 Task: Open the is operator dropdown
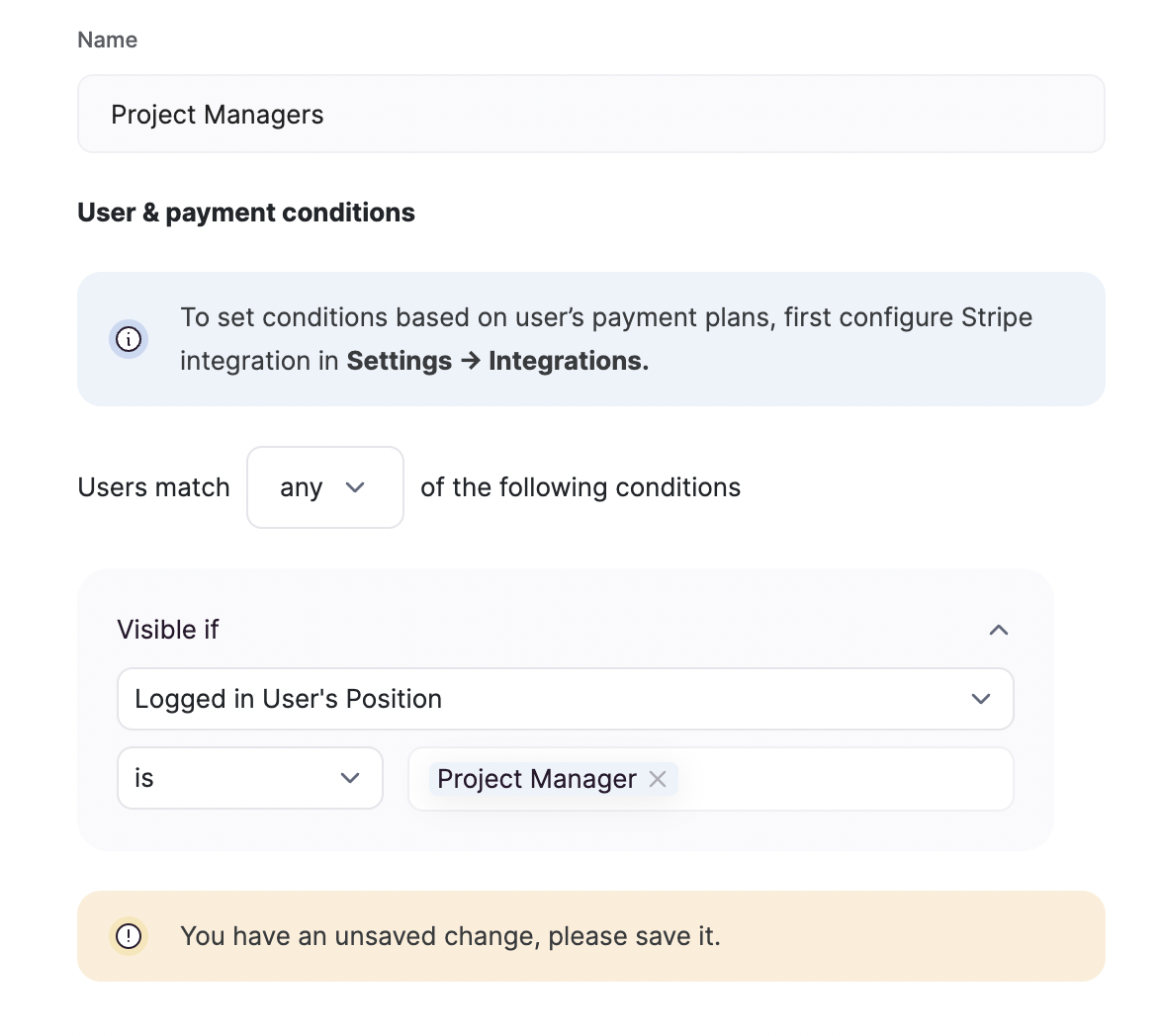point(249,778)
